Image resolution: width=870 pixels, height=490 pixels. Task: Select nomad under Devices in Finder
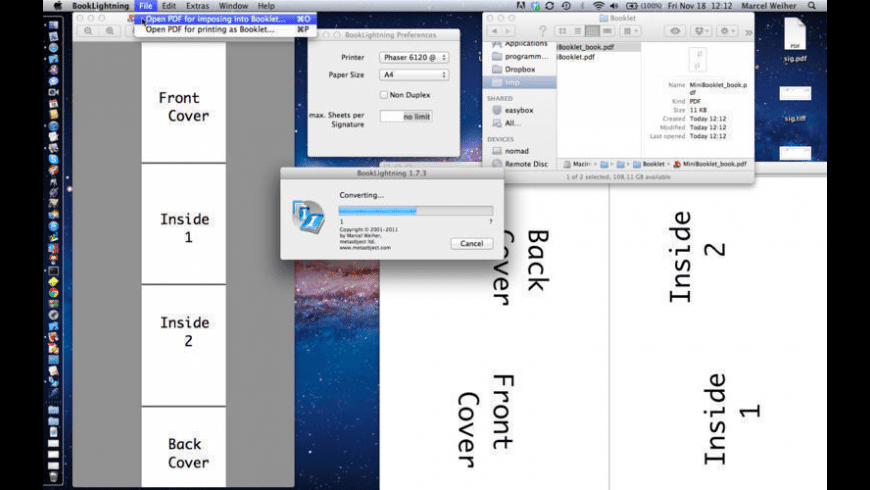(520, 150)
